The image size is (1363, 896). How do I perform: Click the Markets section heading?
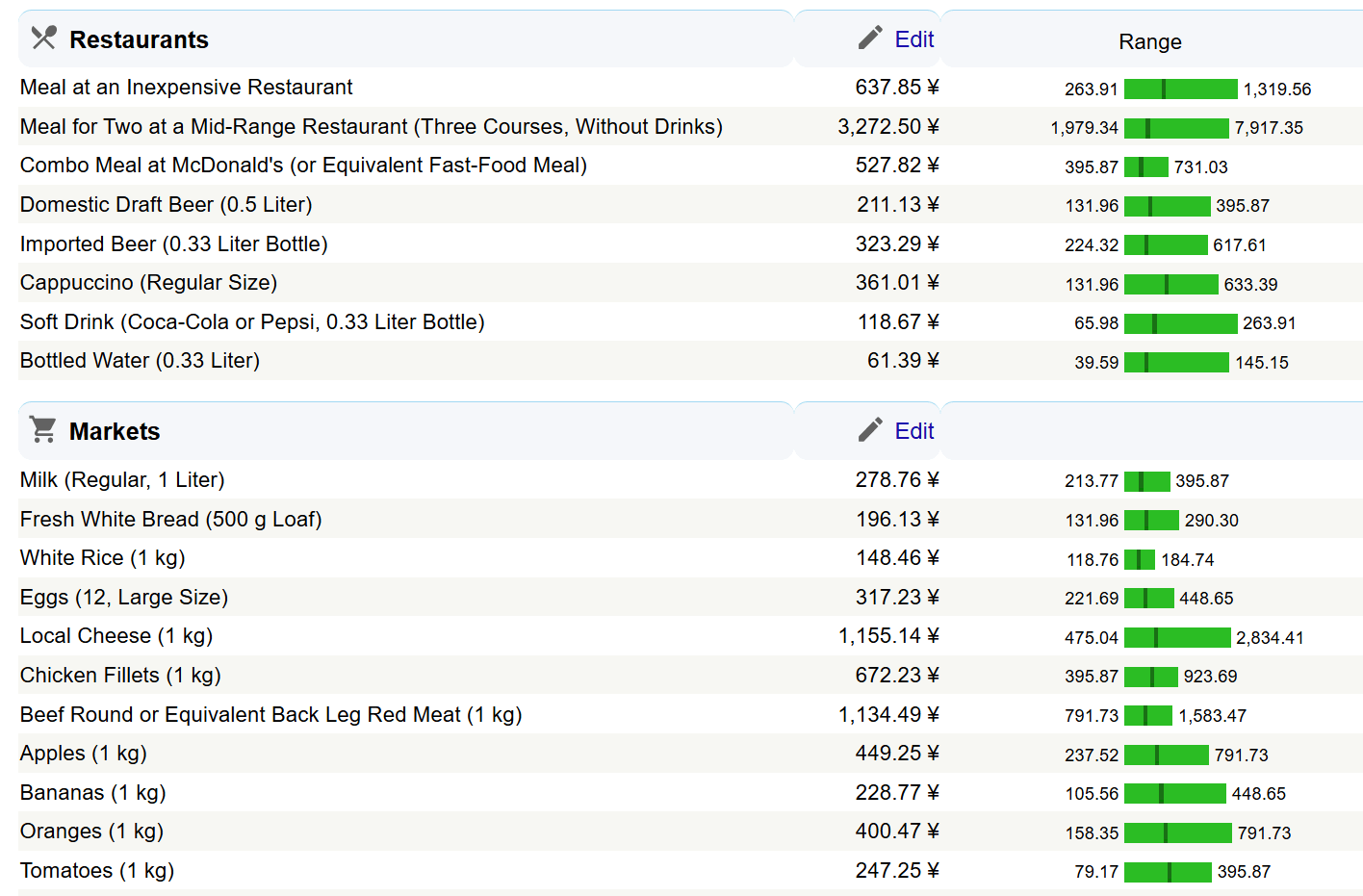(x=115, y=431)
